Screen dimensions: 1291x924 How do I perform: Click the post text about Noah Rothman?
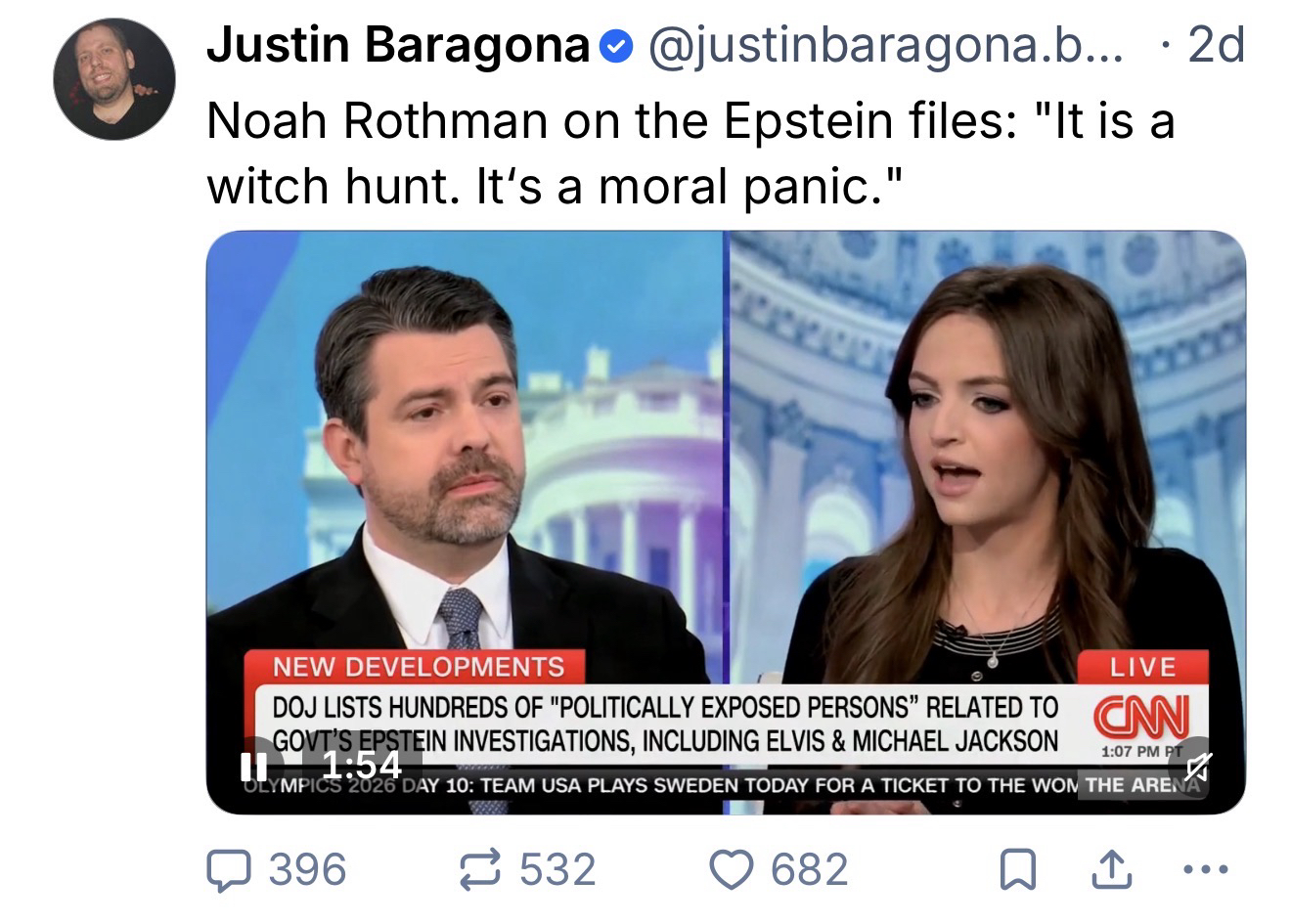click(690, 153)
